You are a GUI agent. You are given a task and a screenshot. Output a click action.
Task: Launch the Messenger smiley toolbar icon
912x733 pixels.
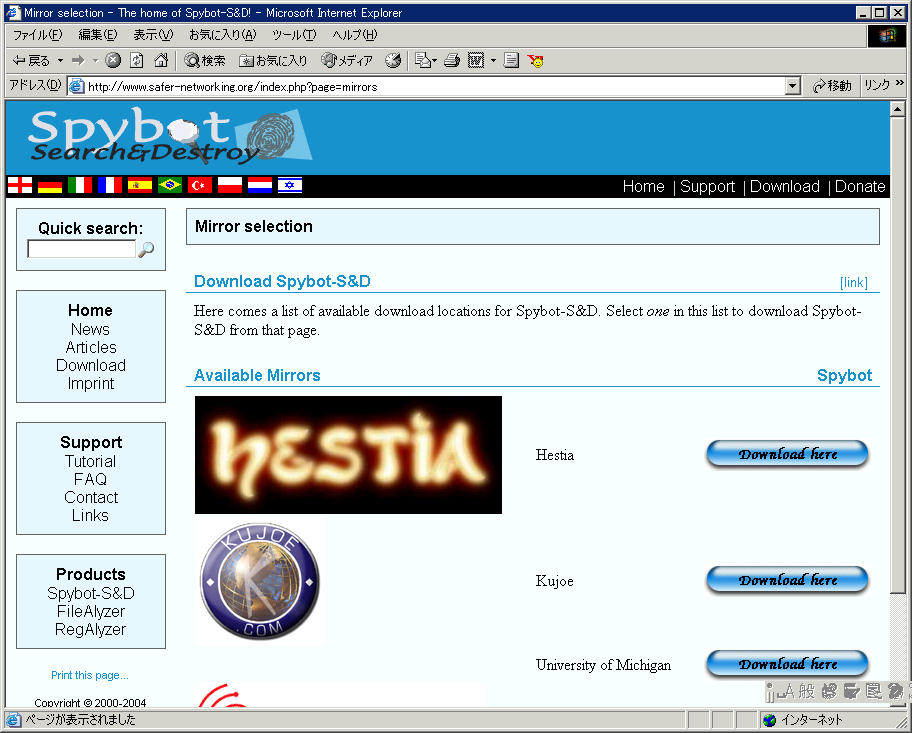coord(536,61)
